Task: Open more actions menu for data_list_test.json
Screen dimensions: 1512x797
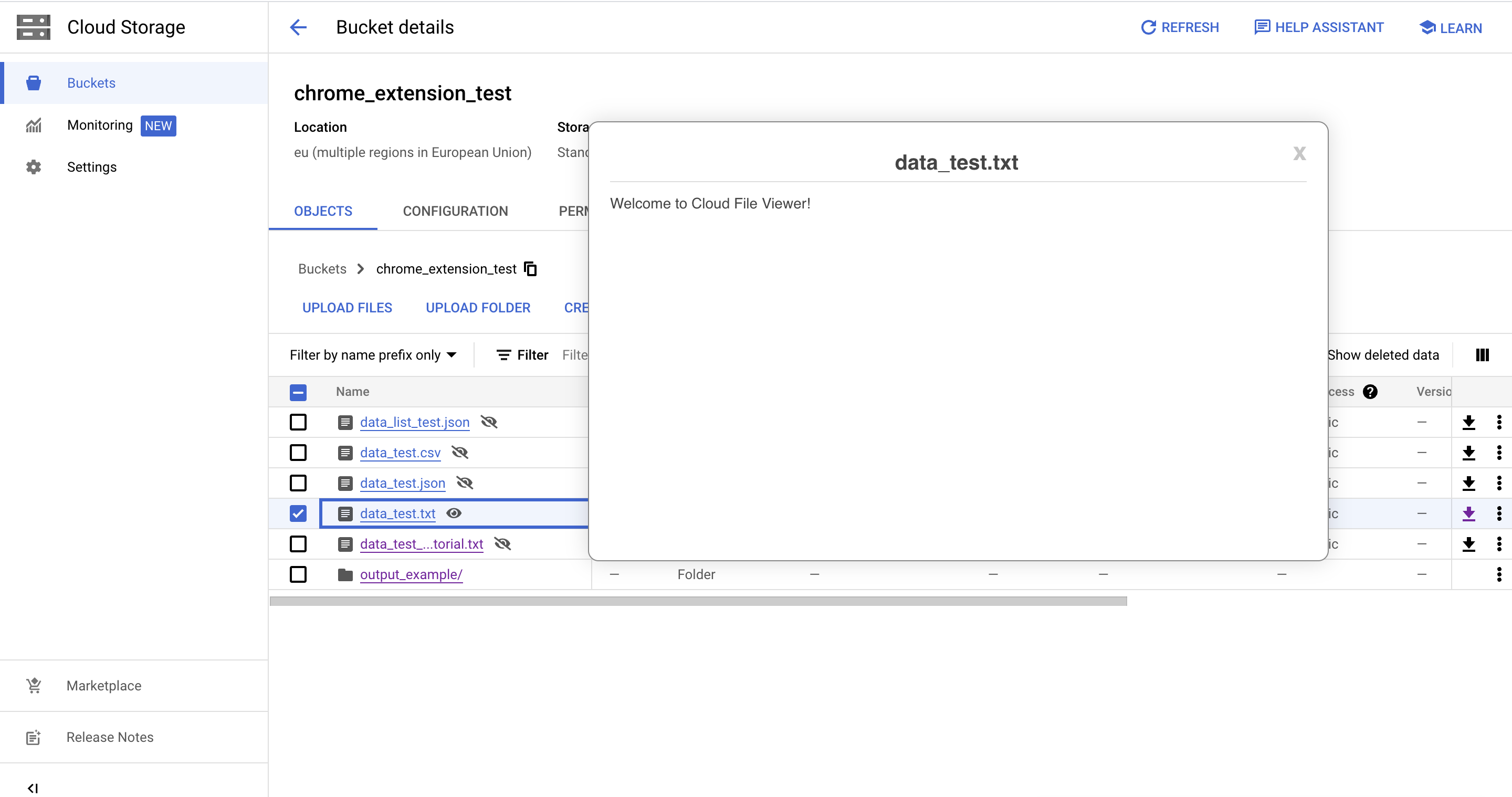Action: (1499, 422)
